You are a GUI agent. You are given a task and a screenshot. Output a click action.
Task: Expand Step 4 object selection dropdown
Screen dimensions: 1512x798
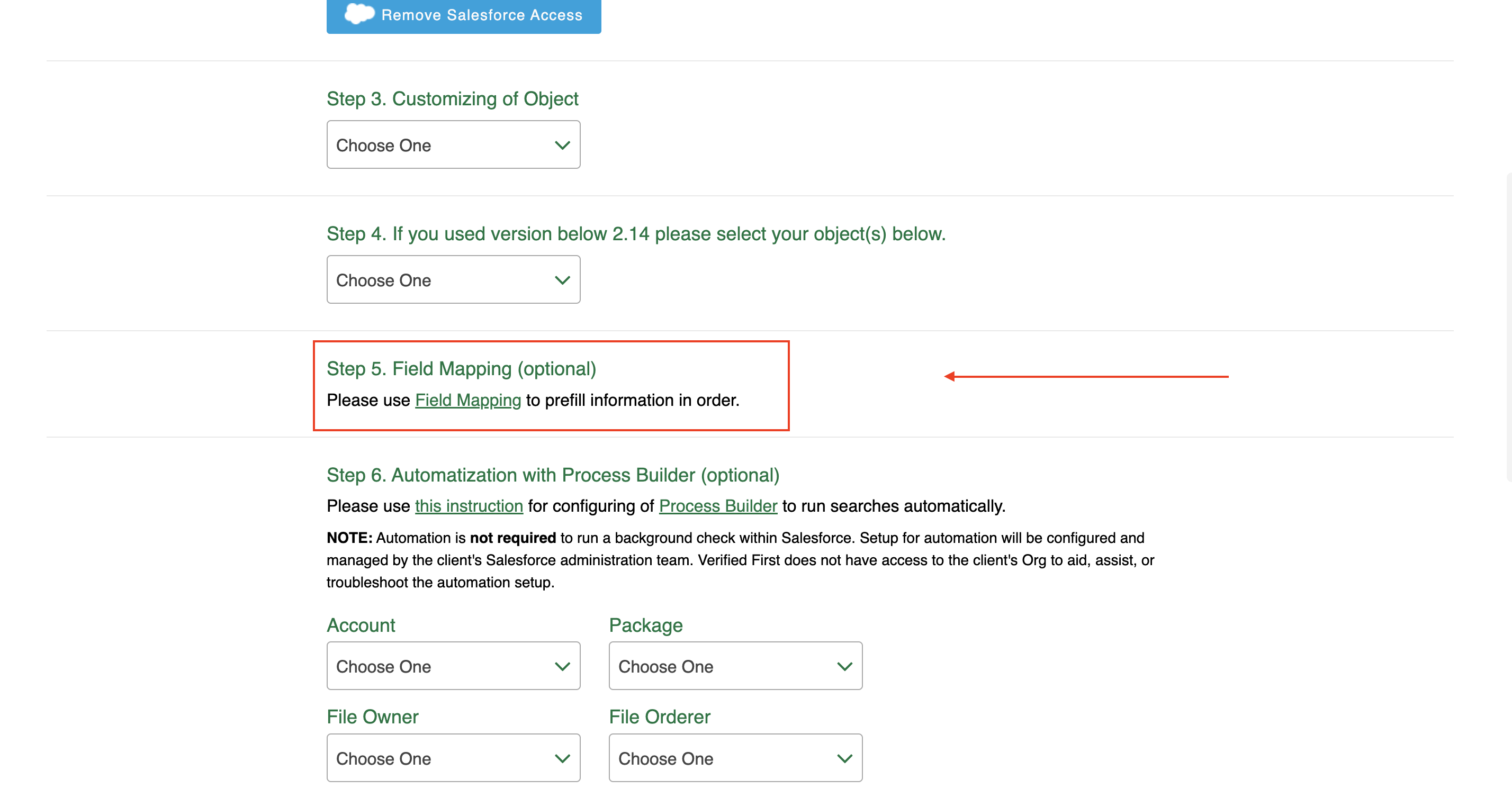pyautogui.click(x=453, y=279)
